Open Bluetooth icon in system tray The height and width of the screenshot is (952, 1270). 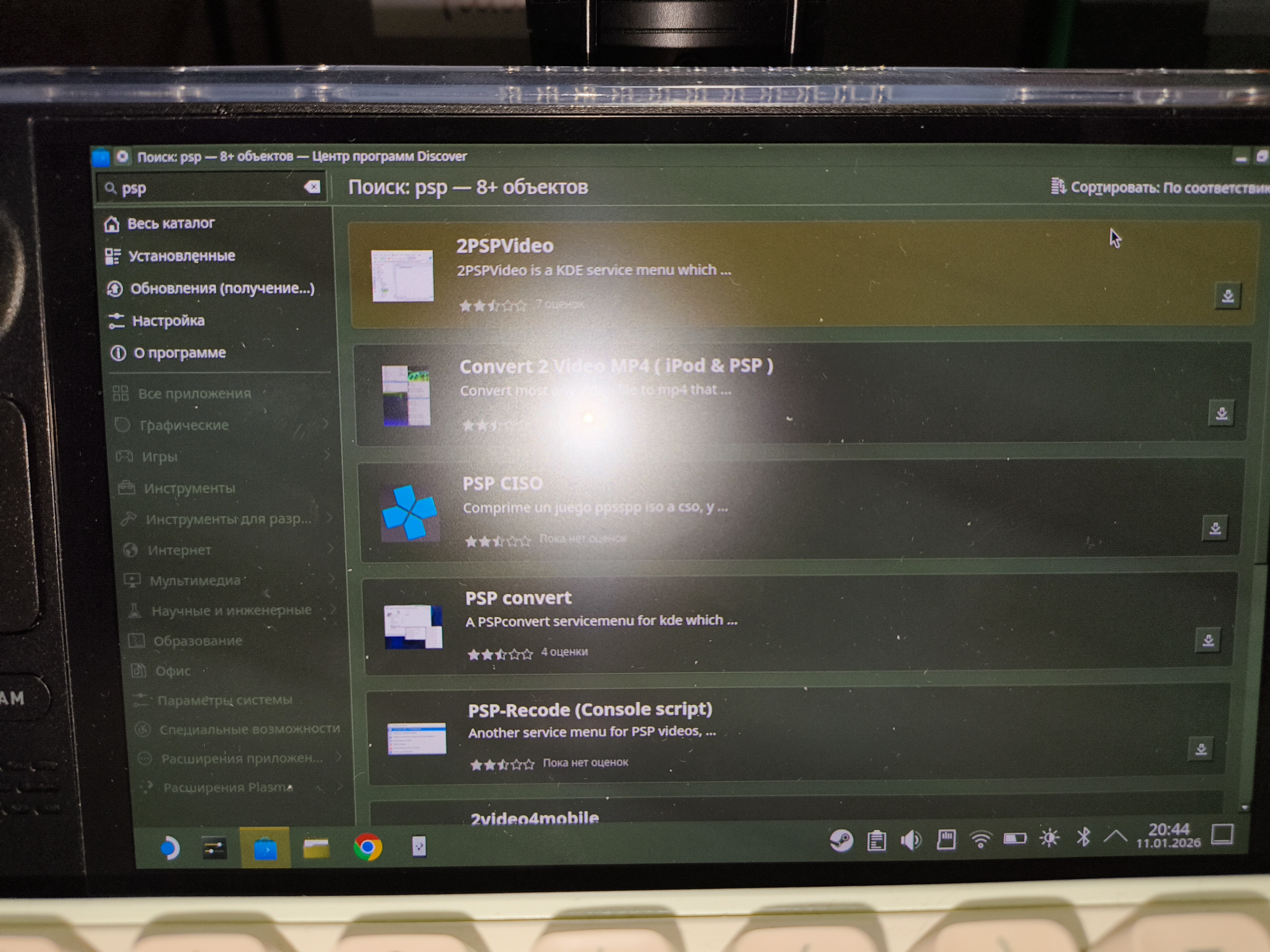1083,837
